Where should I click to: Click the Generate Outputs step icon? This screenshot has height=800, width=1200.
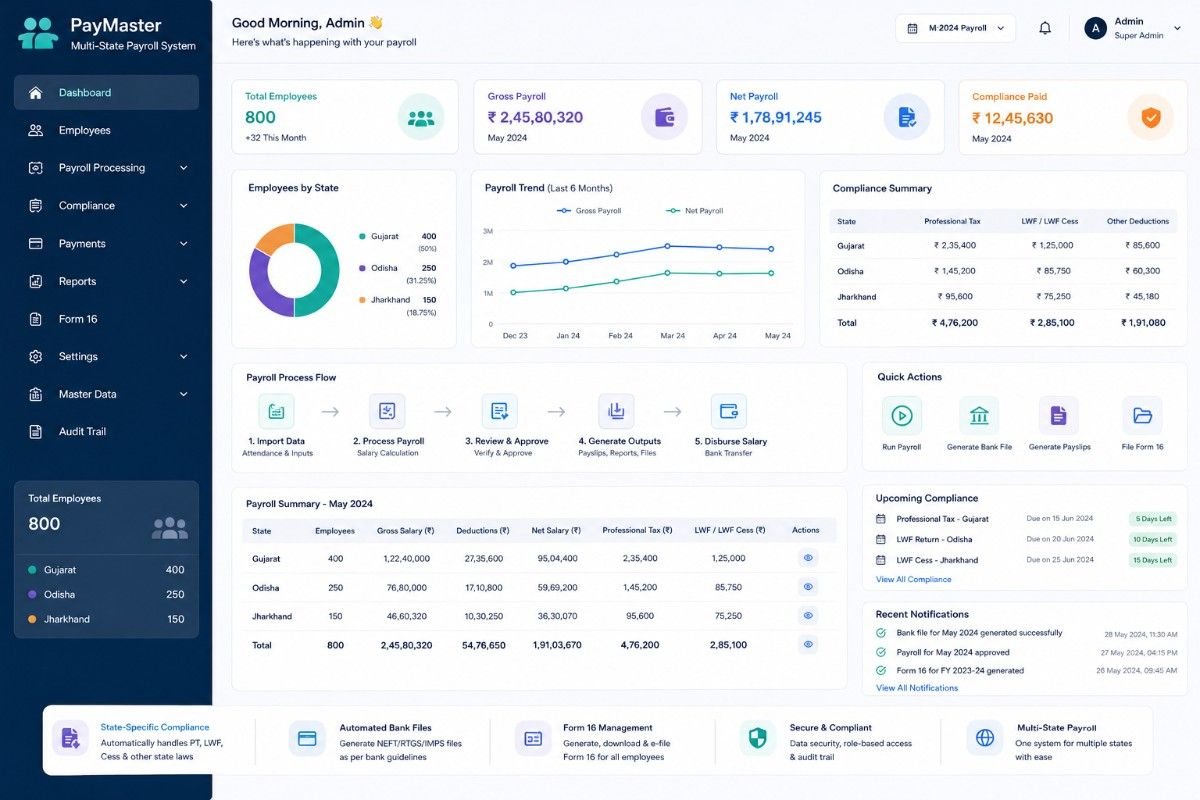tap(616, 411)
